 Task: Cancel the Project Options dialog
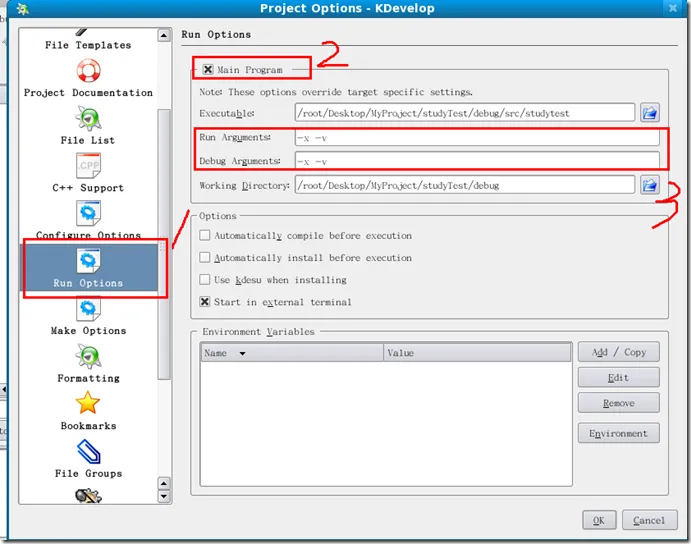(x=650, y=521)
